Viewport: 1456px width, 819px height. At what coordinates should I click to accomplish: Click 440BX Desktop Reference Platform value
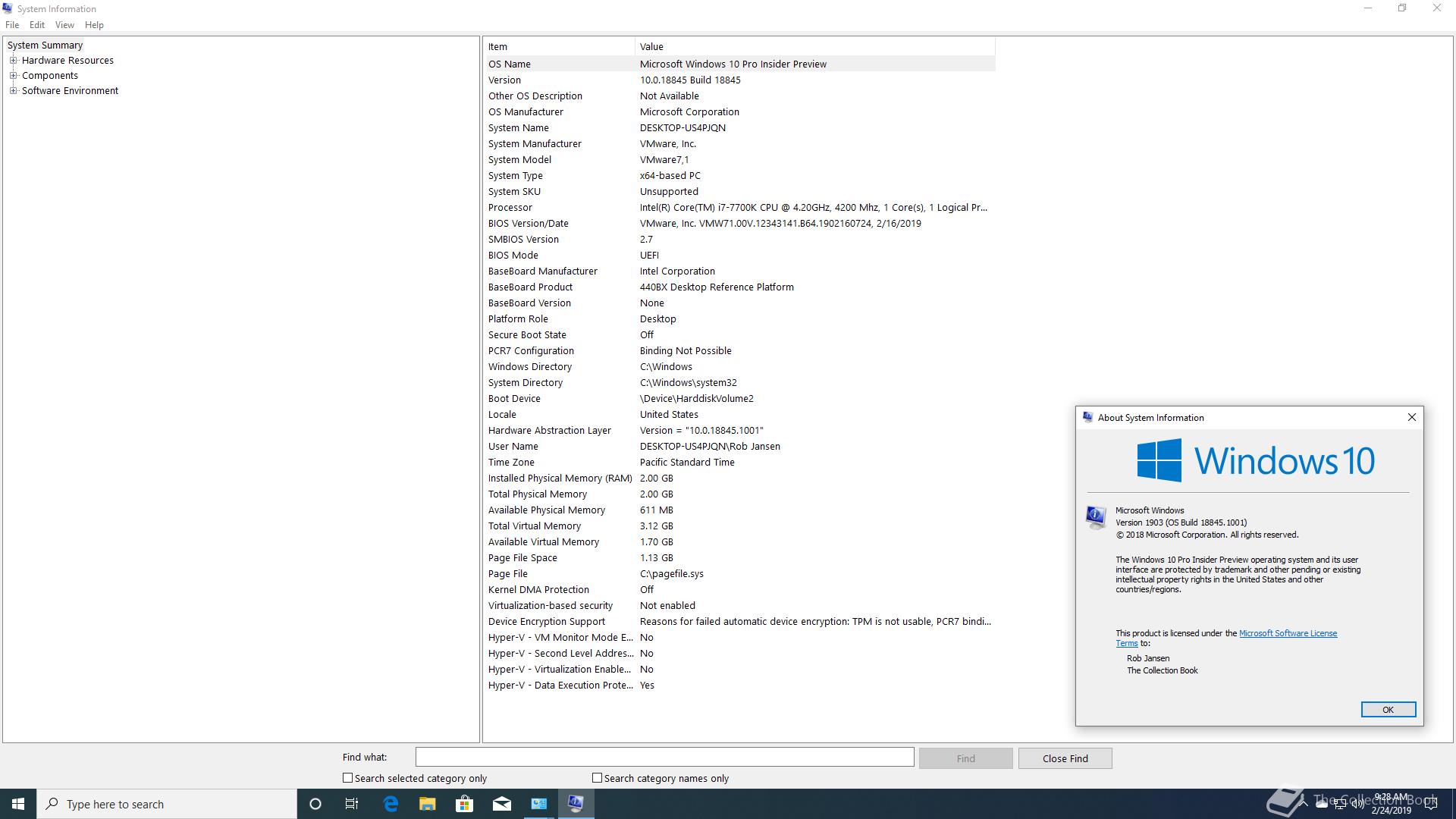717,287
